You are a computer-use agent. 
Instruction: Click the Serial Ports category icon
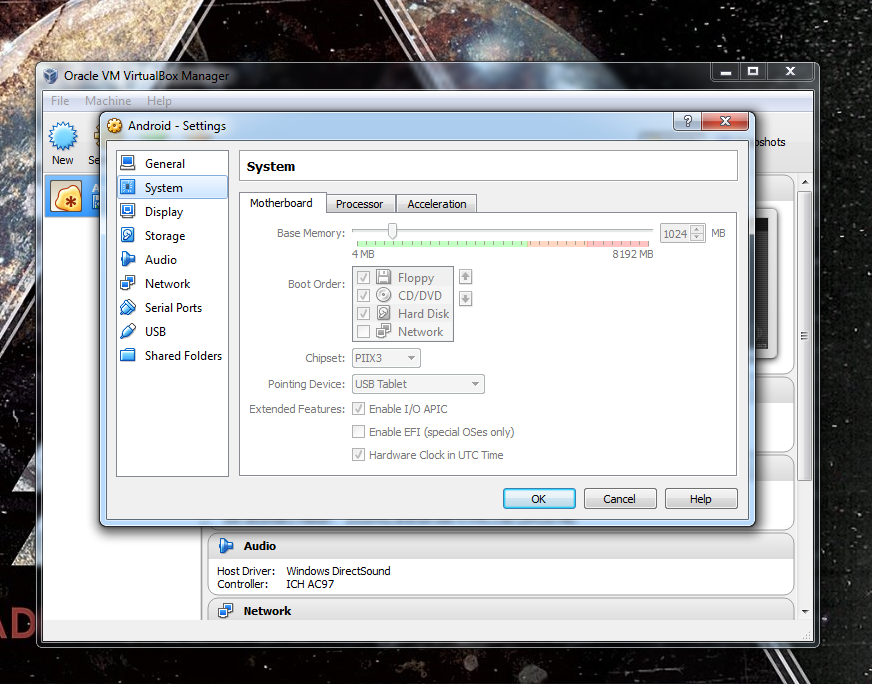[x=128, y=306]
